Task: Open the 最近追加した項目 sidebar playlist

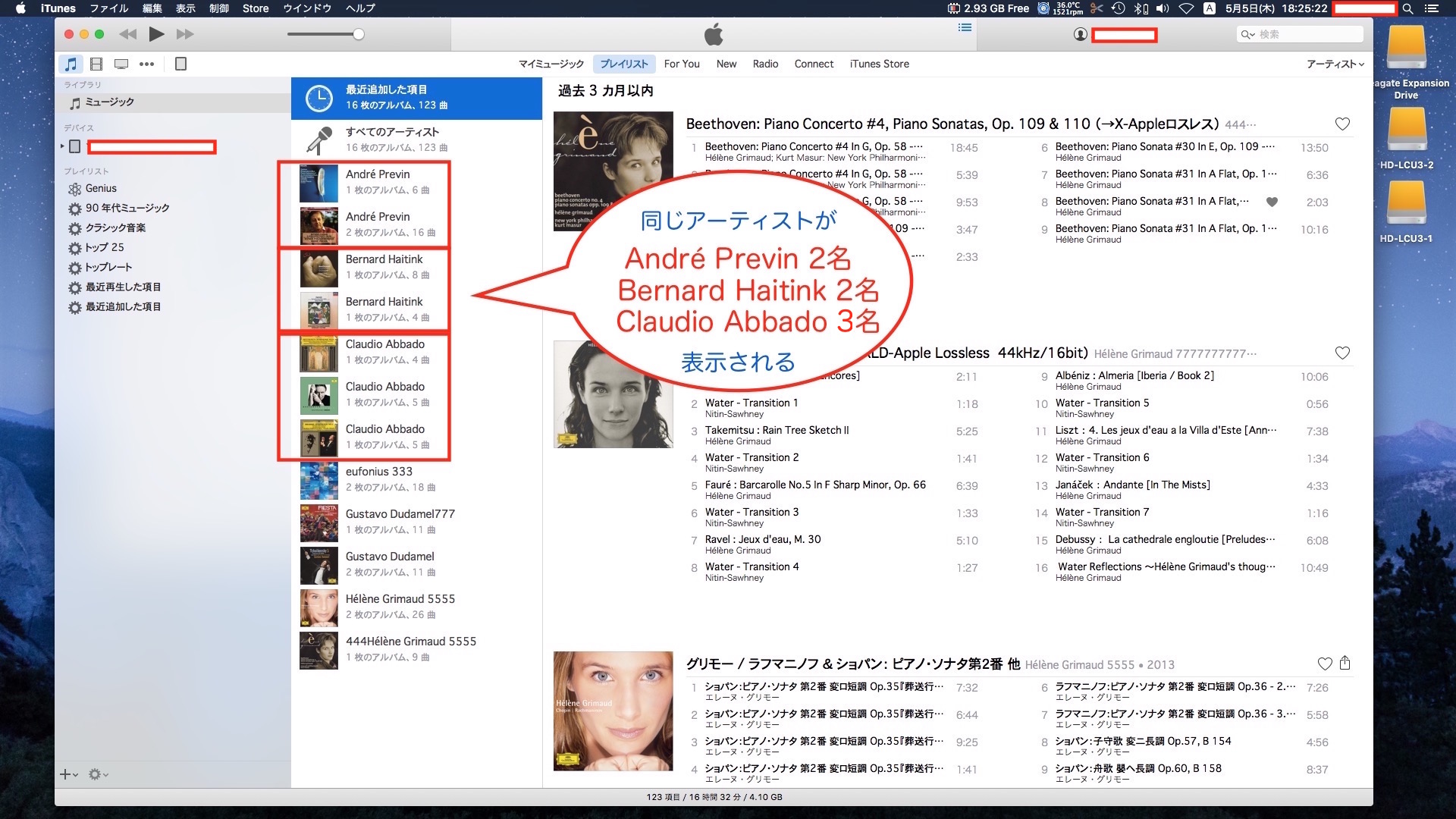Action: click(123, 306)
